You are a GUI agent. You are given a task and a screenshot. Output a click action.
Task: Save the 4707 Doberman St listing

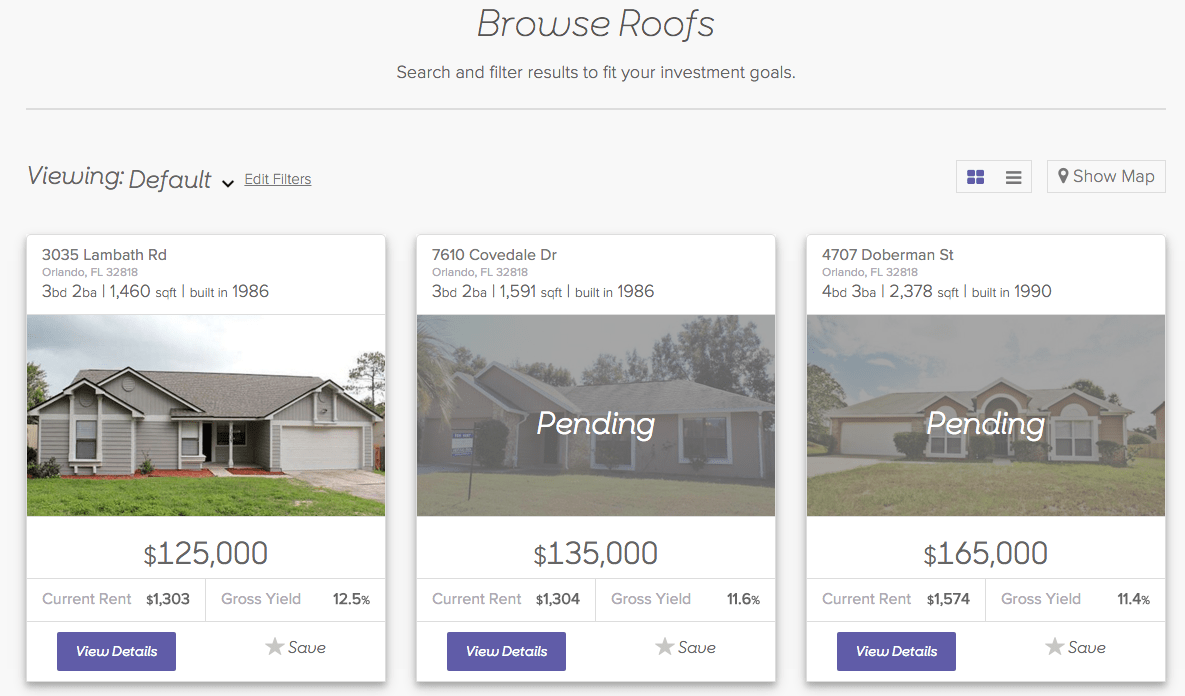[x=1076, y=648]
